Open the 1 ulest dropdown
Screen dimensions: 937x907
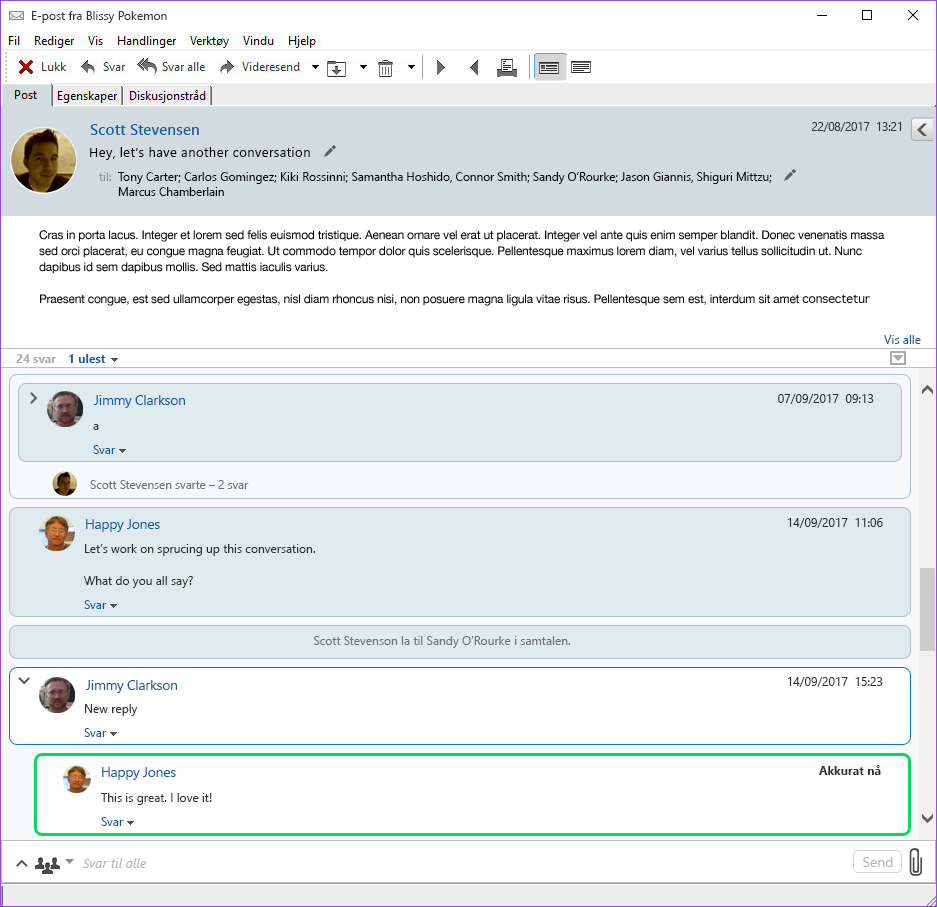click(93, 359)
